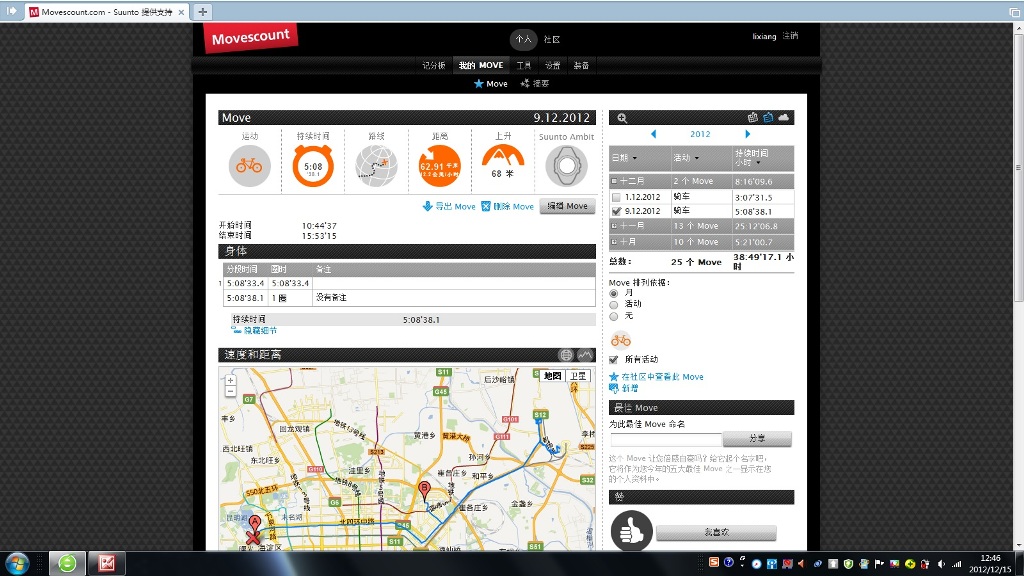Select the 活动 sort radio button

click(614, 304)
